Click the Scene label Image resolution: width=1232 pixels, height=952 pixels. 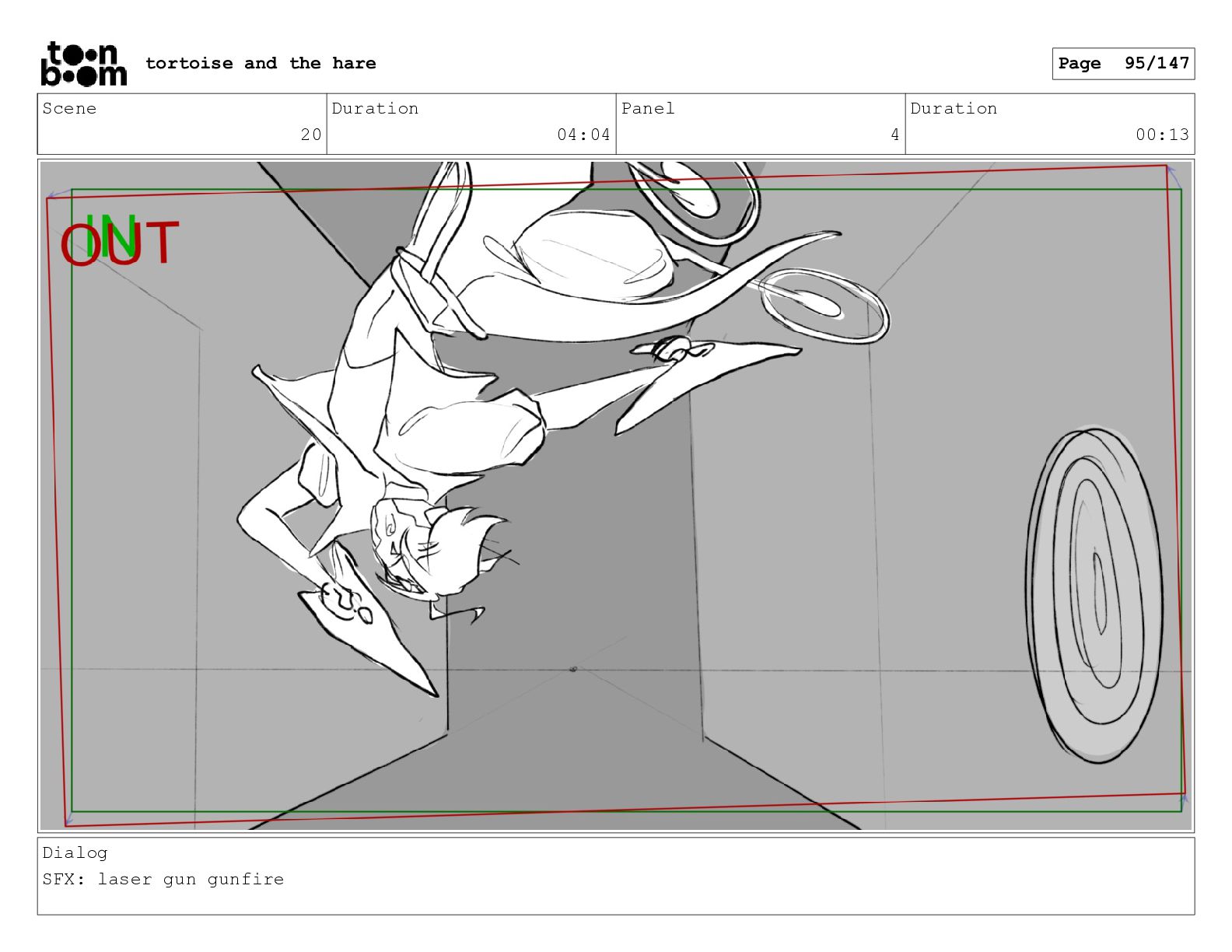coord(69,108)
